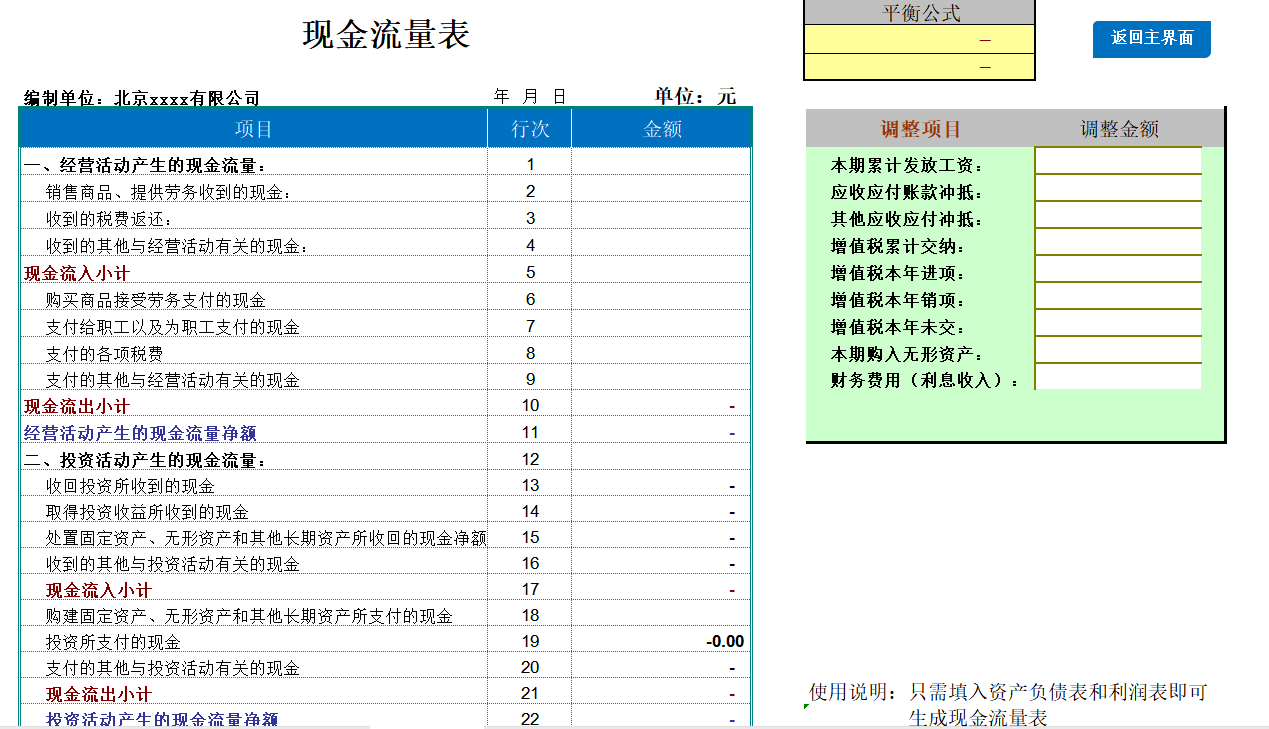Click the 财务费用（利息收入） amount field
Screen dimensions: 1269x729
tap(1117, 379)
